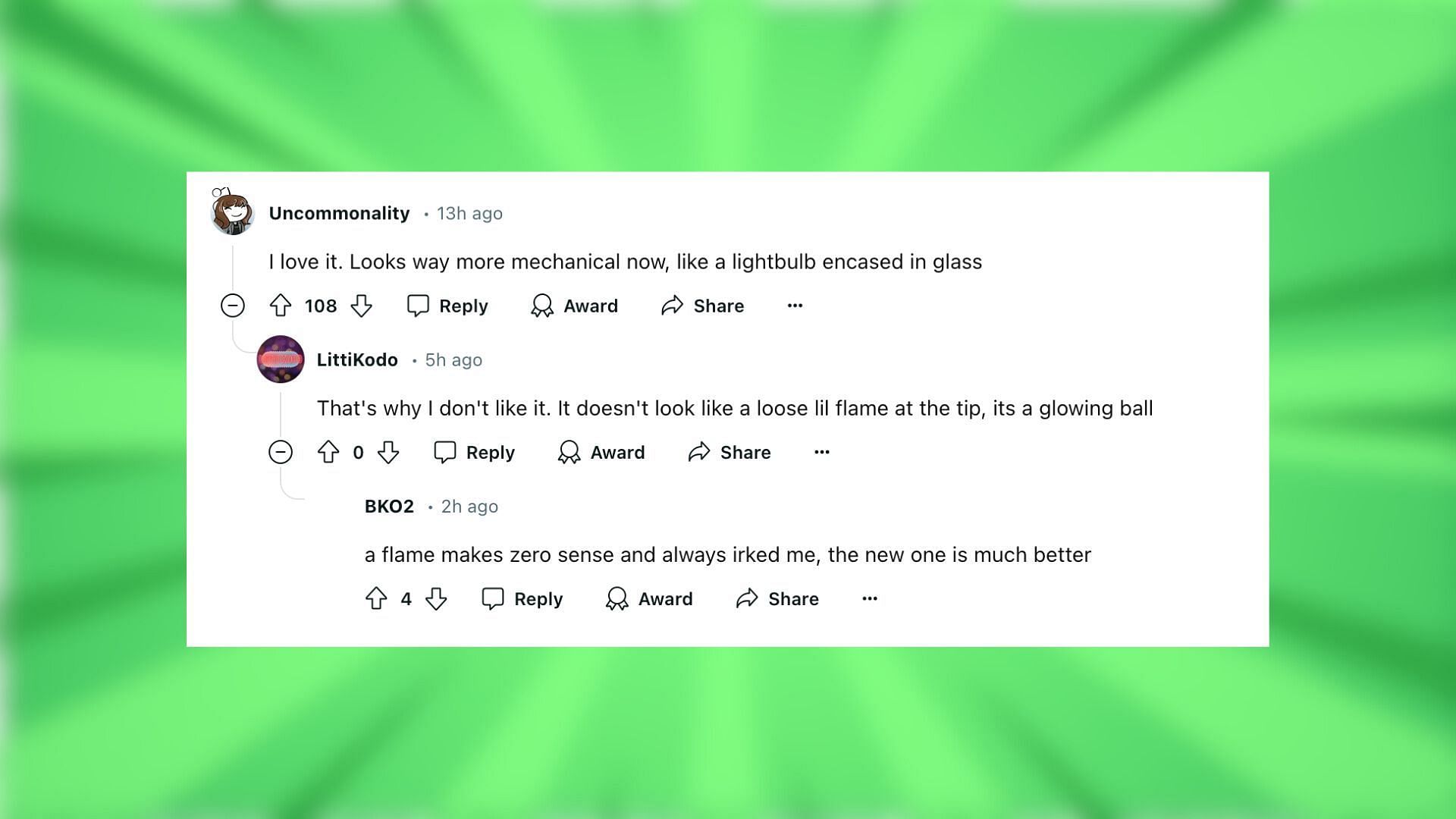Reply to Uncommonality's comment
The height and width of the screenshot is (819, 1456).
click(447, 306)
